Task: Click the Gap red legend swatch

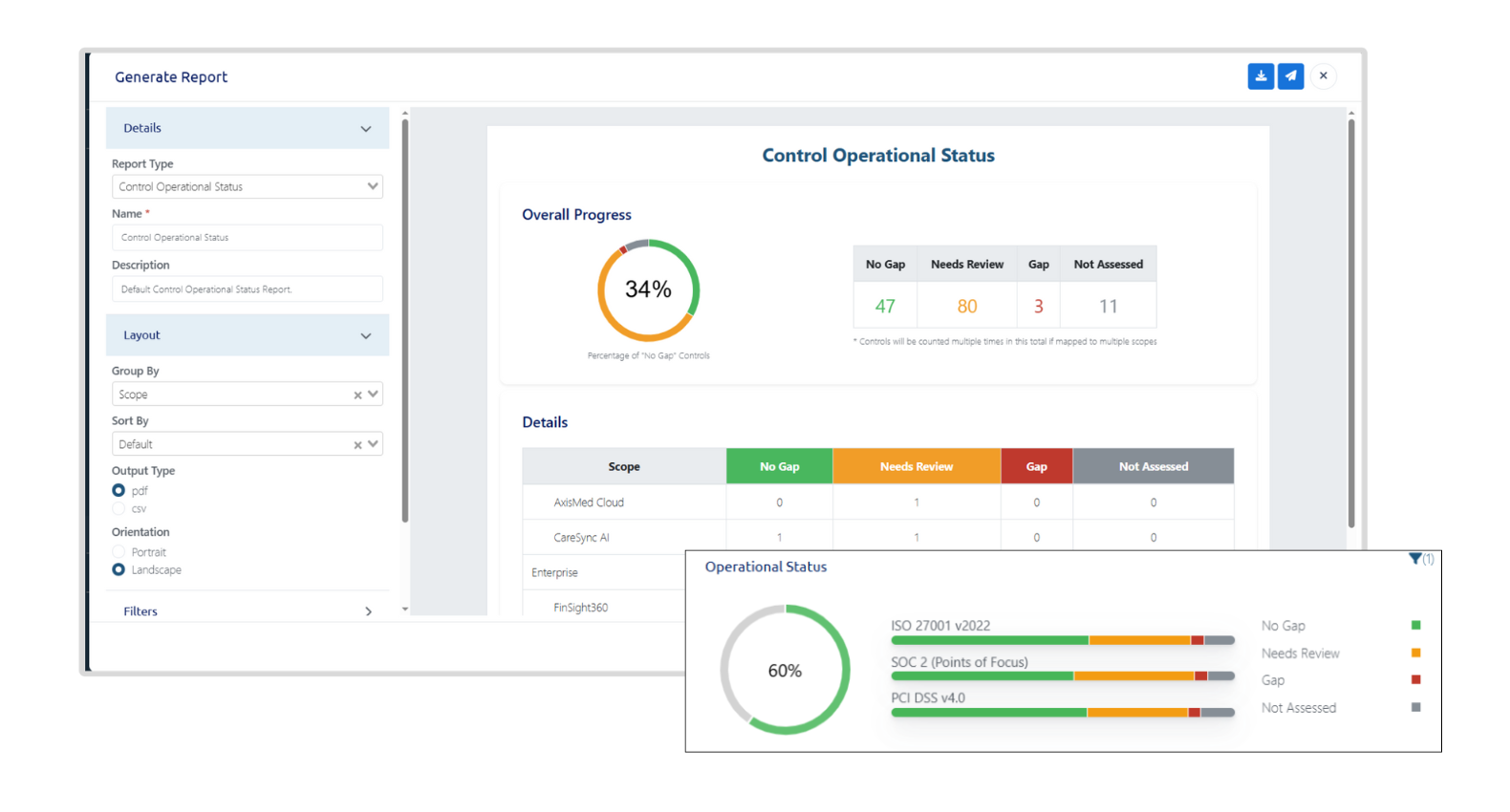Action: pyautogui.click(x=1416, y=680)
